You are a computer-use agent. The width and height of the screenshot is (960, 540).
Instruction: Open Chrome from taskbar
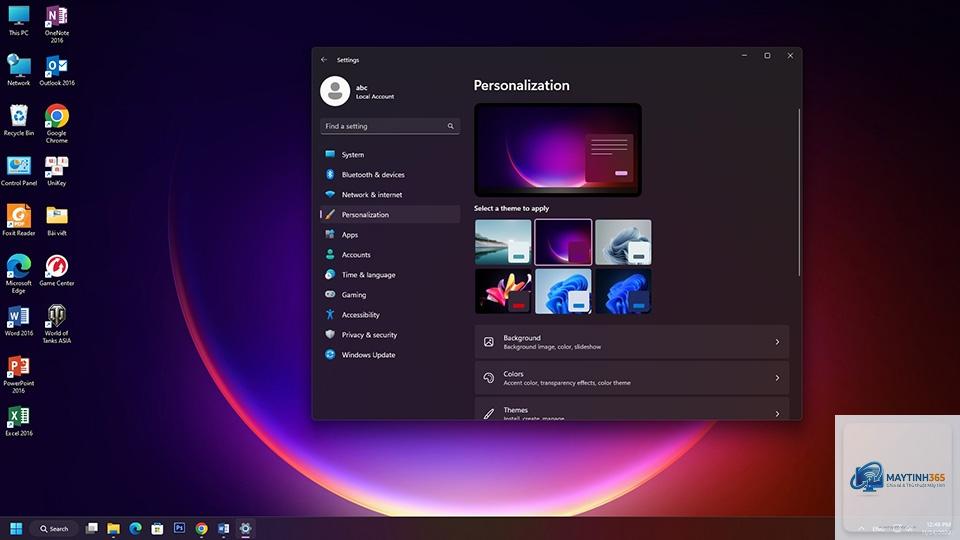201,528
